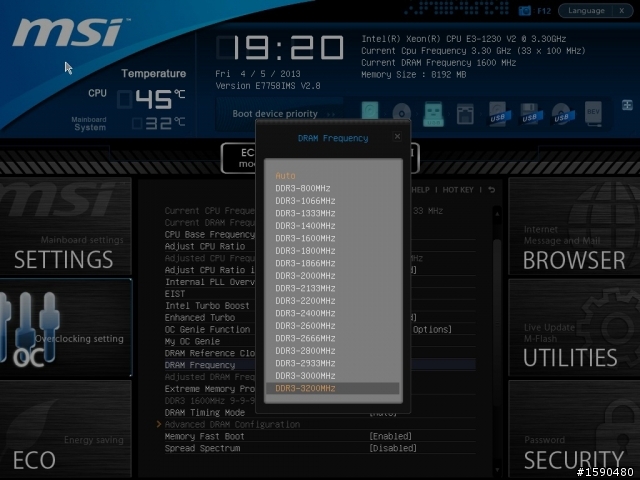Select floppy drive boot device icon

point(465,114)
